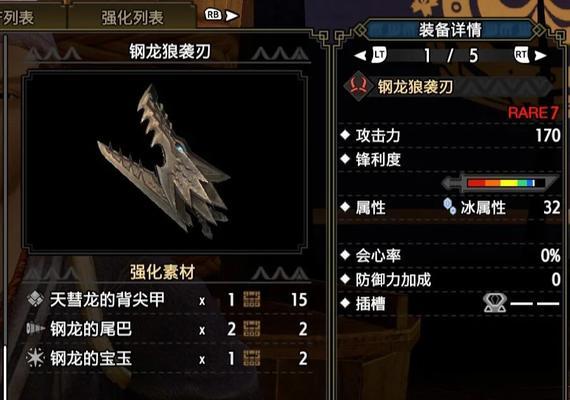Click the 钢龙的宝玉 gem material icon
This screenshot has width=570, height=400.
click(35, 358)
